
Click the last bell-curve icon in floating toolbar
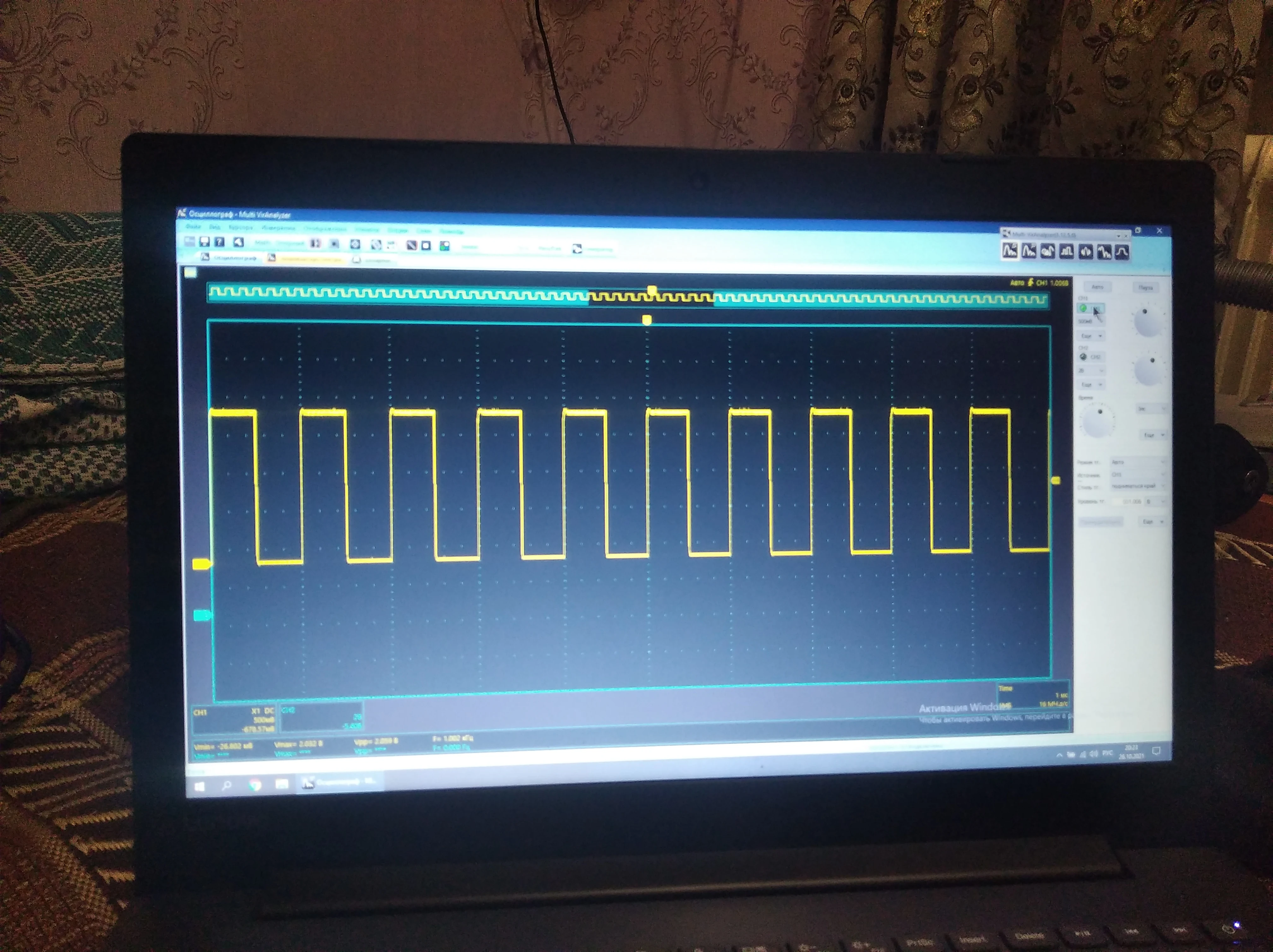pyautogui.click(x=1122, y=251)
